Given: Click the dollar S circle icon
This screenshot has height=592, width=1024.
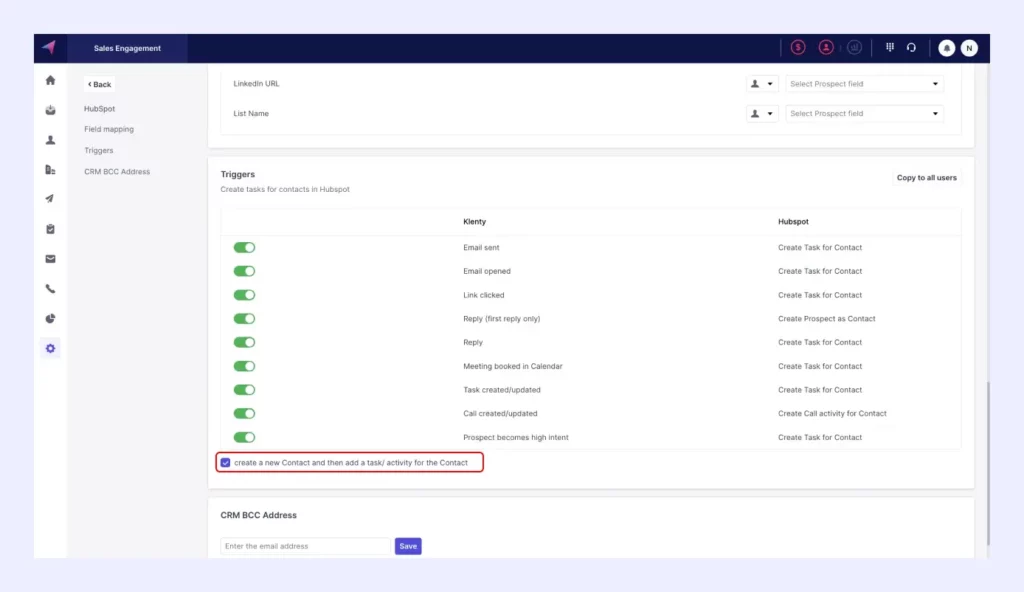Looking at the screenshot, I should (797, 48).
